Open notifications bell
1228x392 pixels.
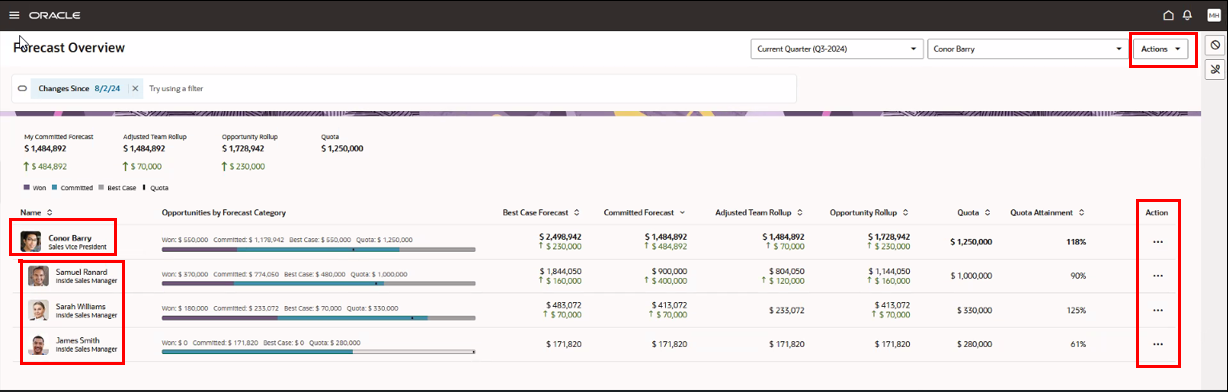point(1187,15)
